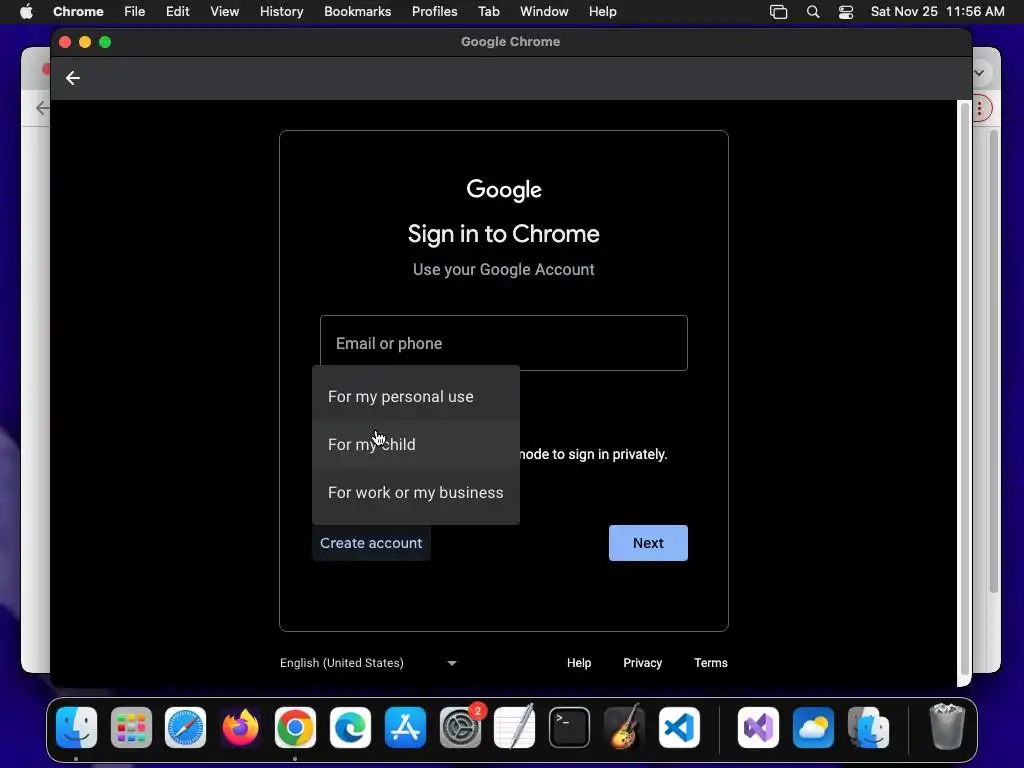Open purple Visual Studio icon in Dock
This screenshot has height=768, width=1024.
click(x=758, y=728)
